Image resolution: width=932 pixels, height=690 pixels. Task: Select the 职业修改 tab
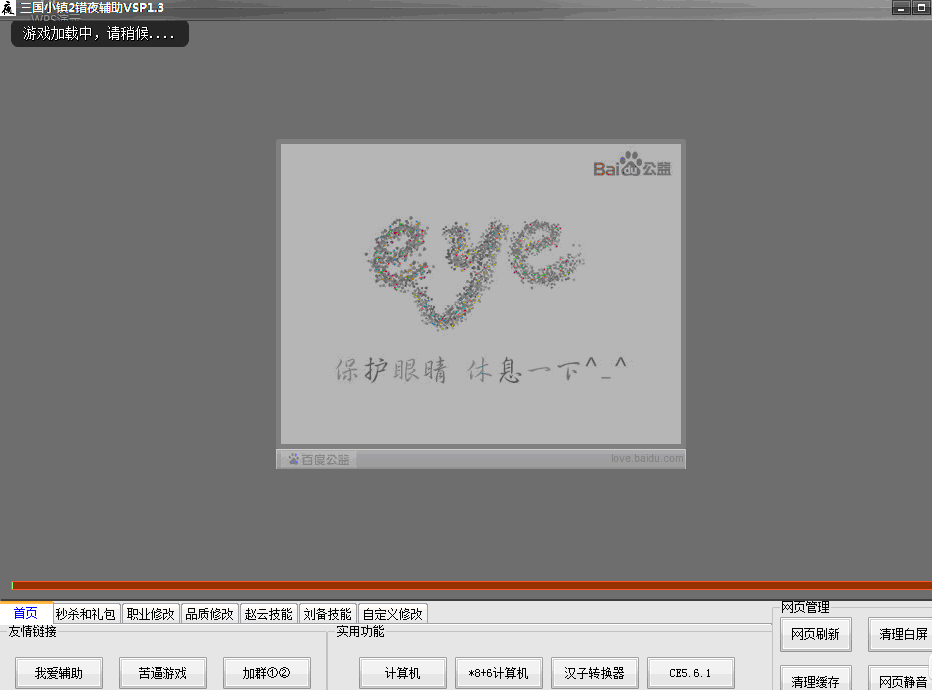[x=150, y=614]
